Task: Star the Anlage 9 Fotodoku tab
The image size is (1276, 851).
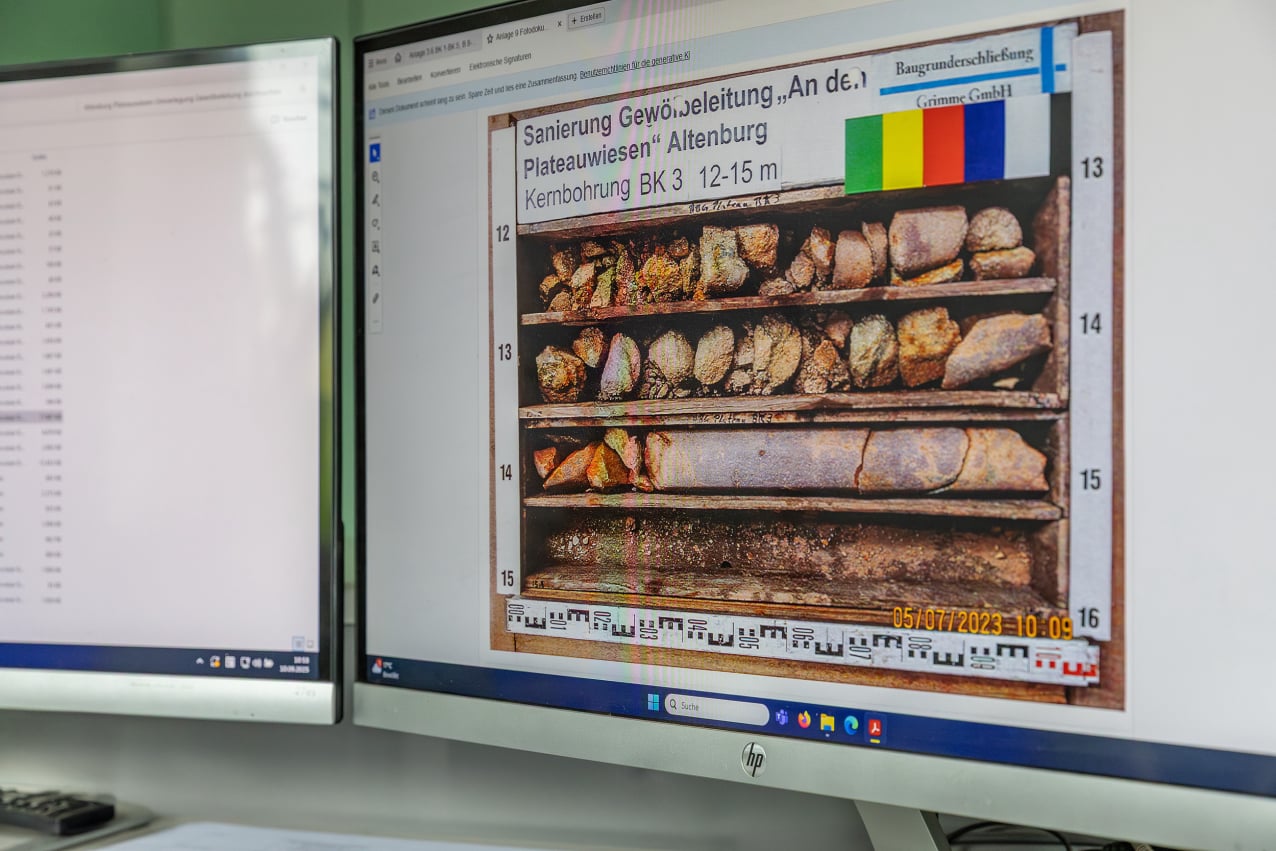Action: click(490, 39)
